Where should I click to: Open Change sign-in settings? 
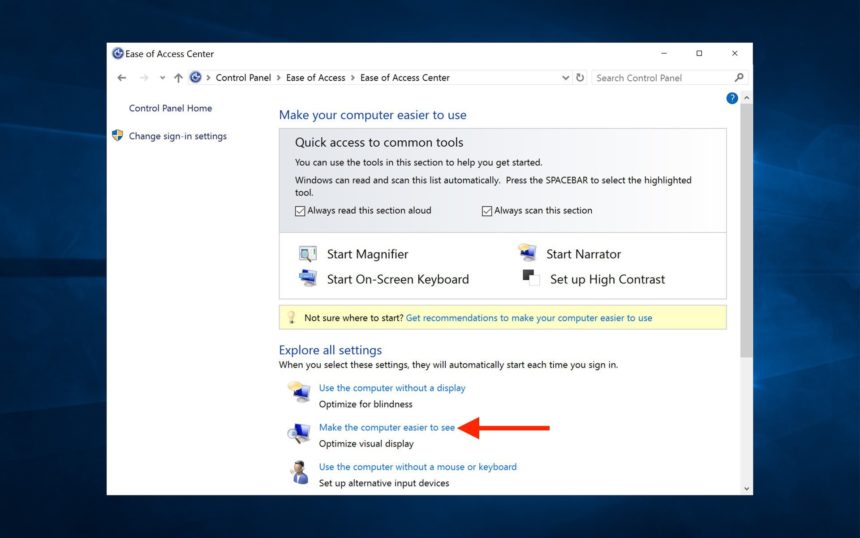pos(178,136)
